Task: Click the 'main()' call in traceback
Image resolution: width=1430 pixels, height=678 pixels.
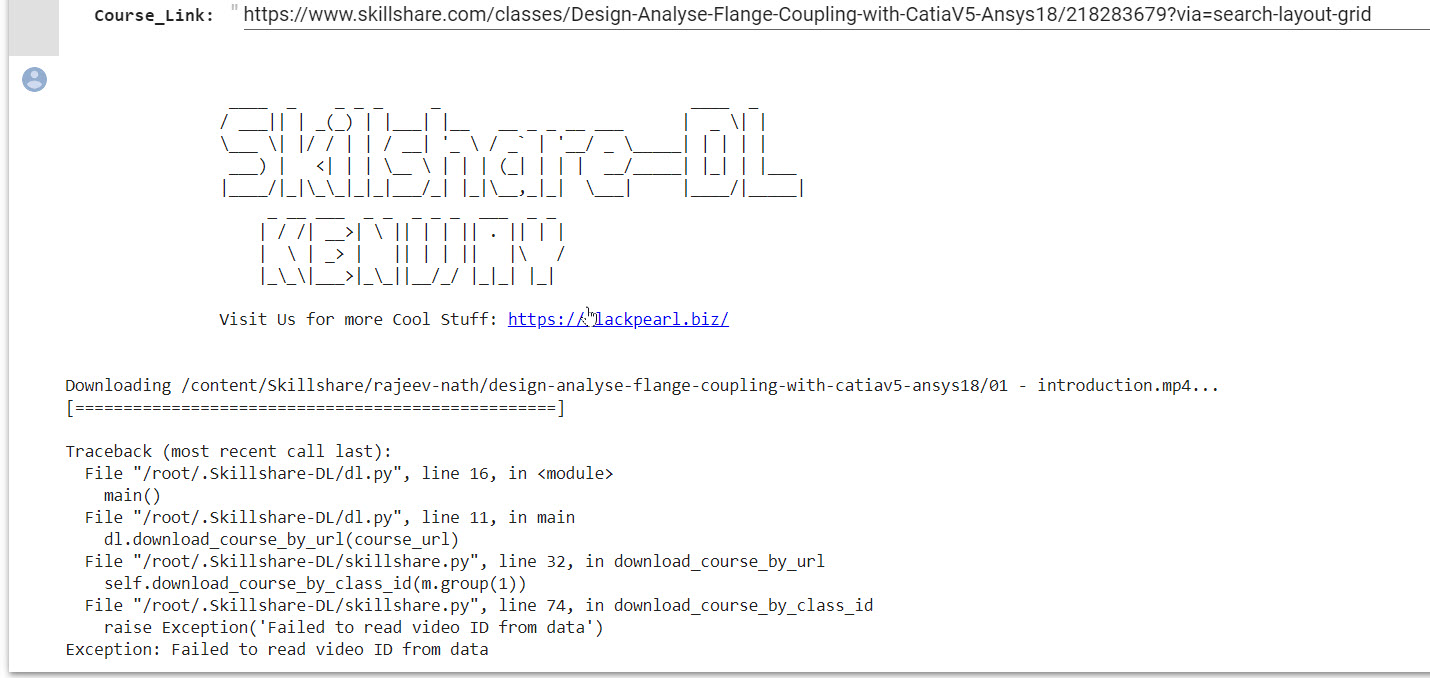Action: [x=132, y=496]
